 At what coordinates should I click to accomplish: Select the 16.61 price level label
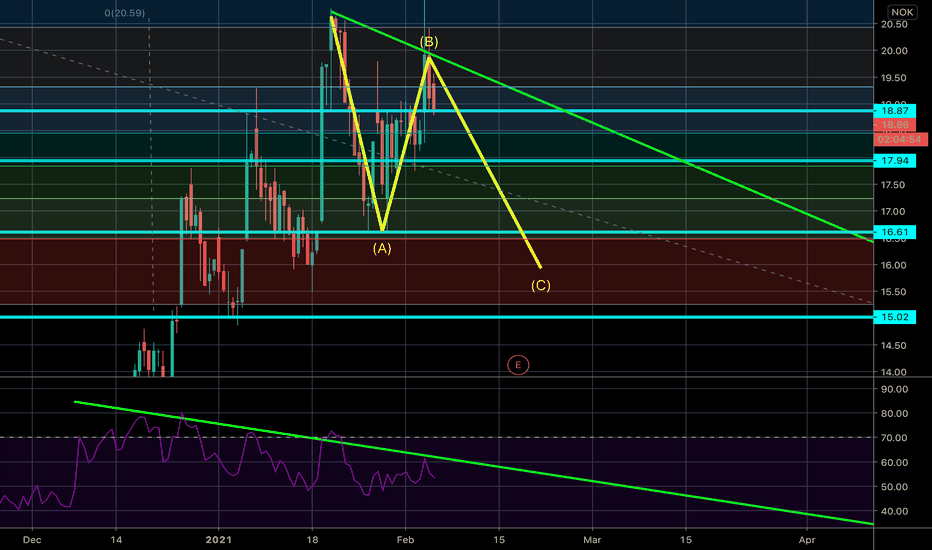895,232
